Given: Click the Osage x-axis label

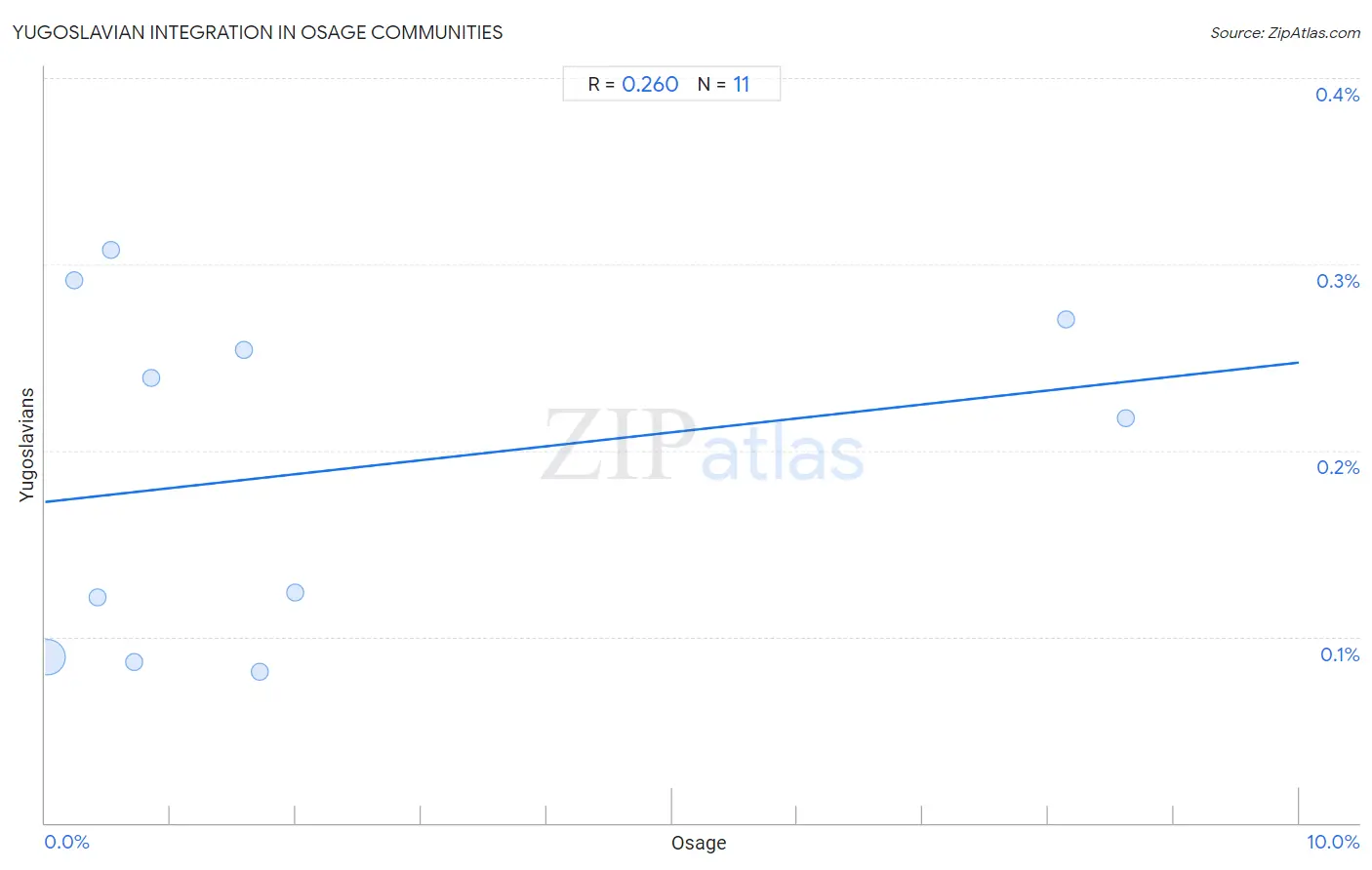Looking at the screenshot, I should 699,844.
